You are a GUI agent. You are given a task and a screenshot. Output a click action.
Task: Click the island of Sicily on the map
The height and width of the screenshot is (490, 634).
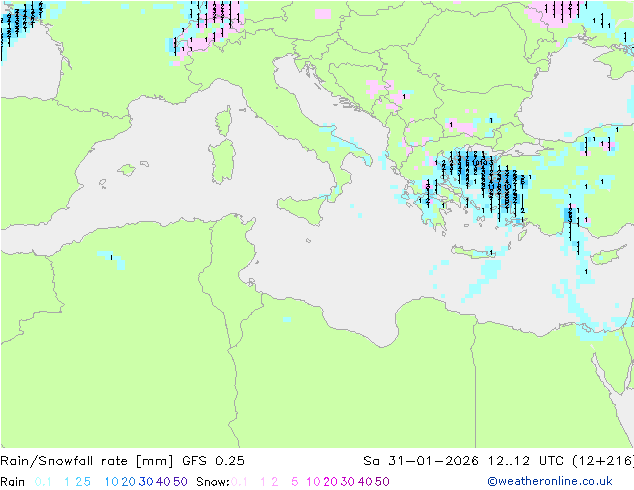coord(304,208)
